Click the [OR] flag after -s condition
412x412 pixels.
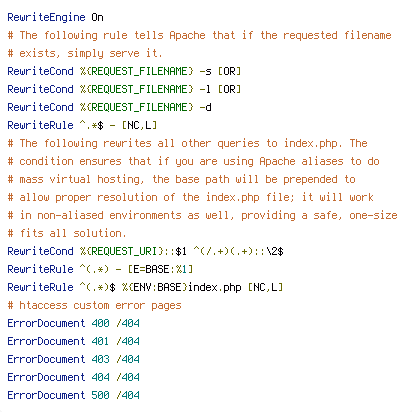point(229,71)
